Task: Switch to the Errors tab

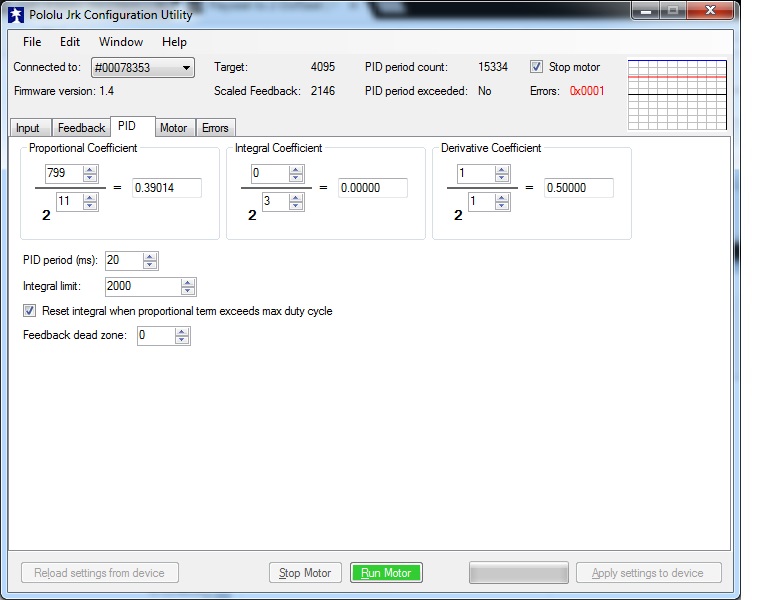Action: click(216, 128)
